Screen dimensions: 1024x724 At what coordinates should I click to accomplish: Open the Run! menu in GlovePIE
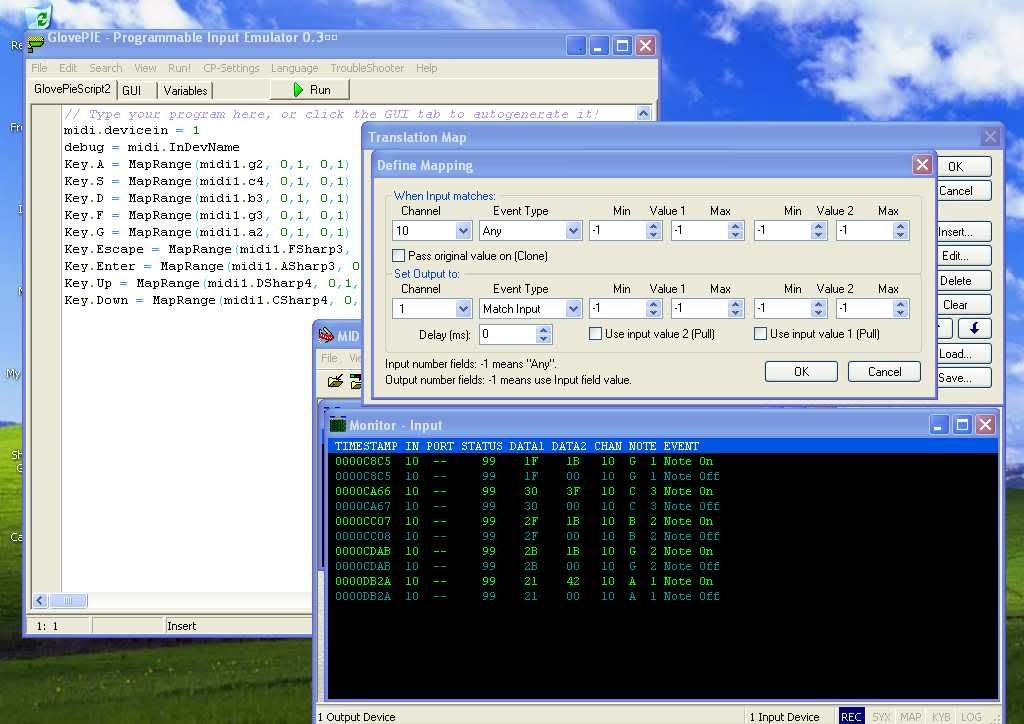[x=179, y=68]
